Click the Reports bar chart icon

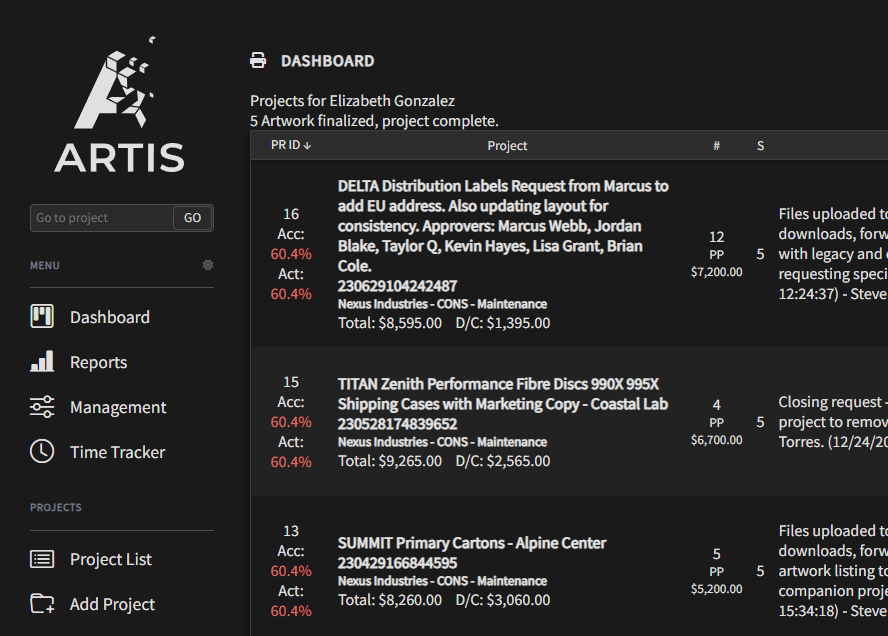click(x=42, y=362)
